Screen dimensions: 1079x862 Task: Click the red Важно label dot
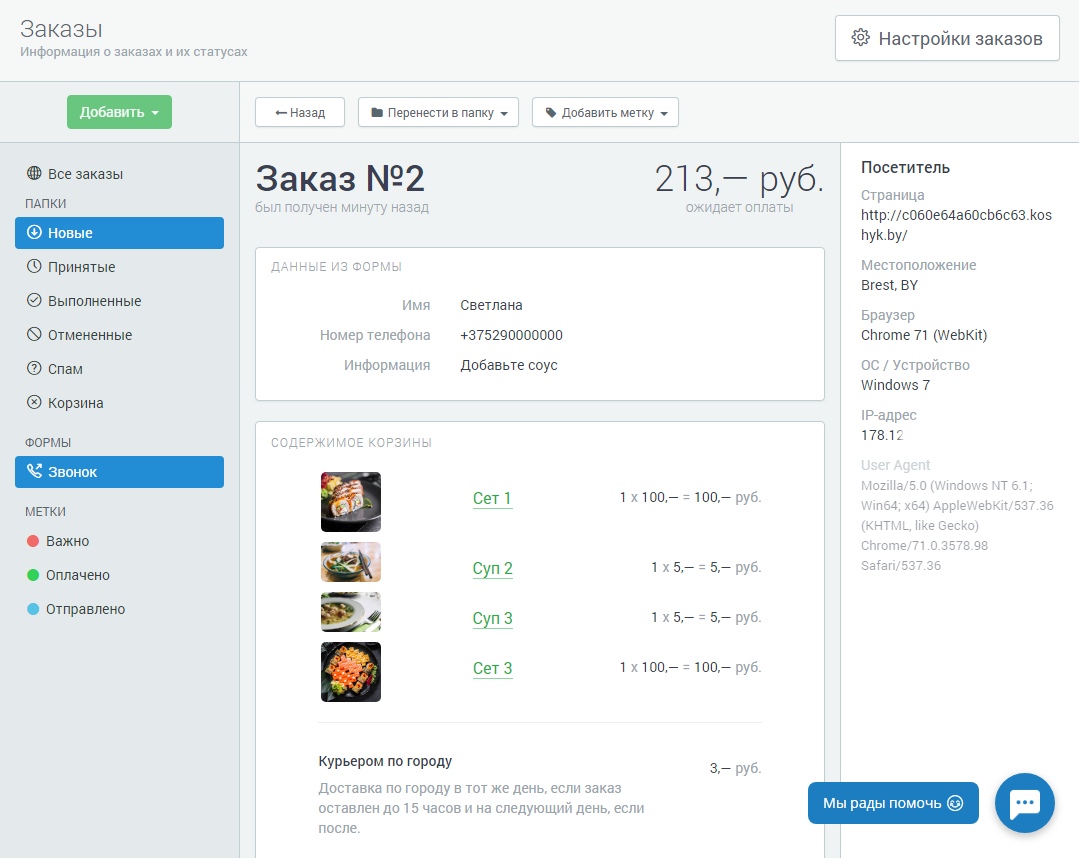[33, 541]
